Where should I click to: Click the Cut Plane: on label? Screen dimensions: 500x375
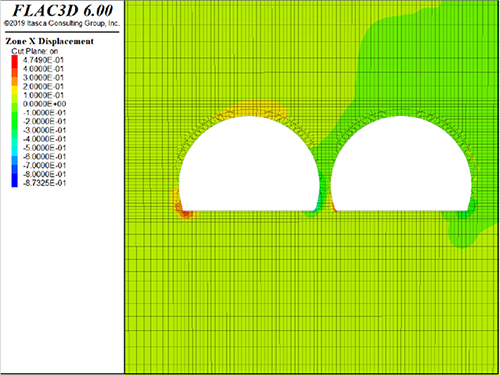click(x=35, y=51)
